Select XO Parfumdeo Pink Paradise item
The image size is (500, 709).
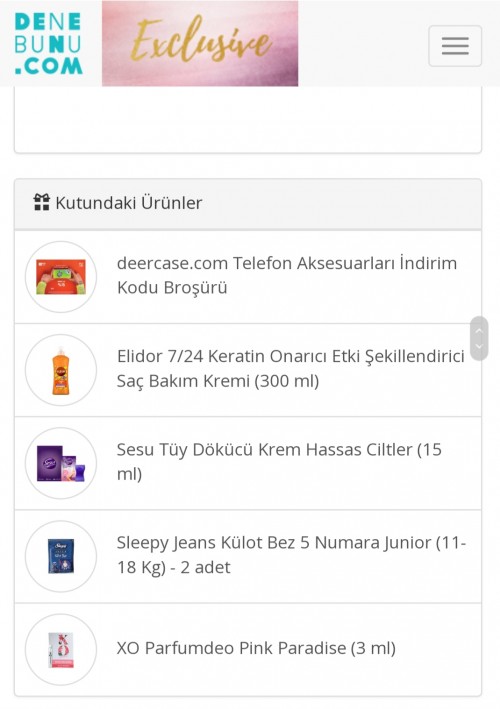click(256, 648)
